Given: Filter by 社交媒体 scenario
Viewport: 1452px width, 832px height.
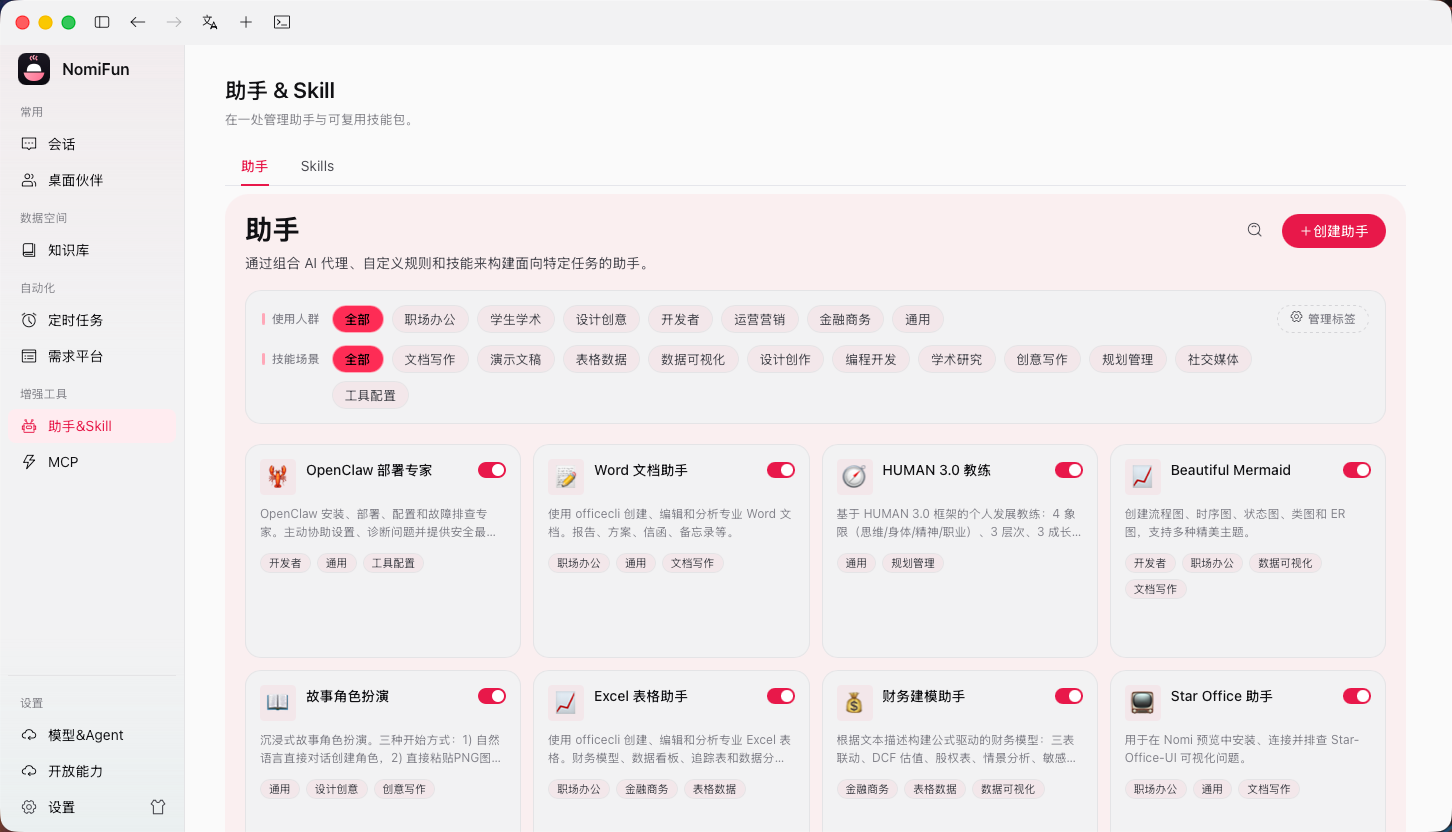Looking at the screenshot, I should pyautogui.click(x=1213, y=359).
